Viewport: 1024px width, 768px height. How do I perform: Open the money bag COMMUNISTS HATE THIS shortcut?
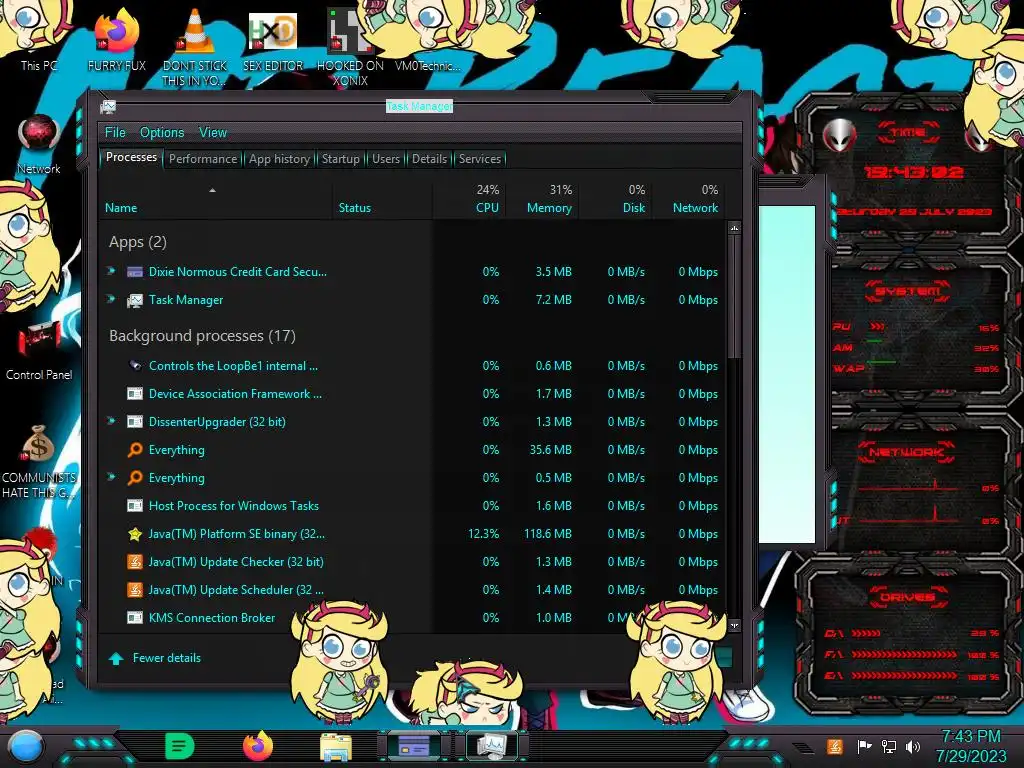tap(39, 461)
